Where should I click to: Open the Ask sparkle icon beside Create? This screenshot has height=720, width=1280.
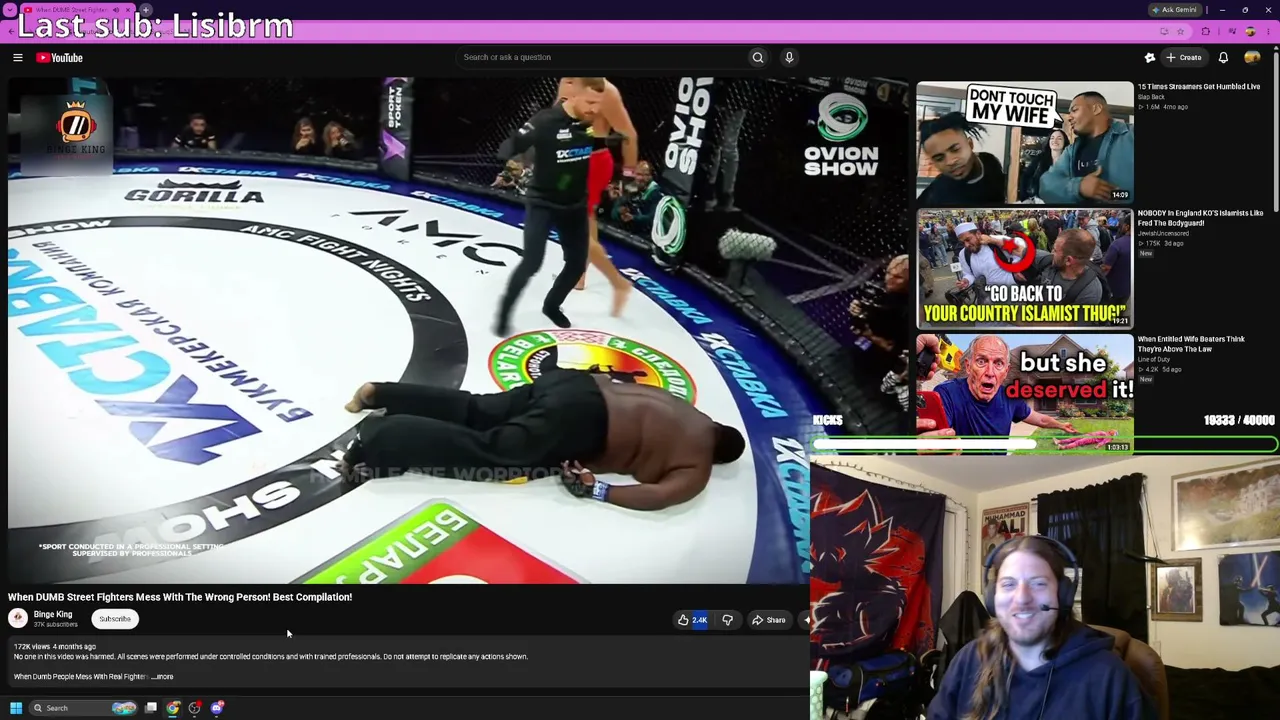click(1150, 58)
